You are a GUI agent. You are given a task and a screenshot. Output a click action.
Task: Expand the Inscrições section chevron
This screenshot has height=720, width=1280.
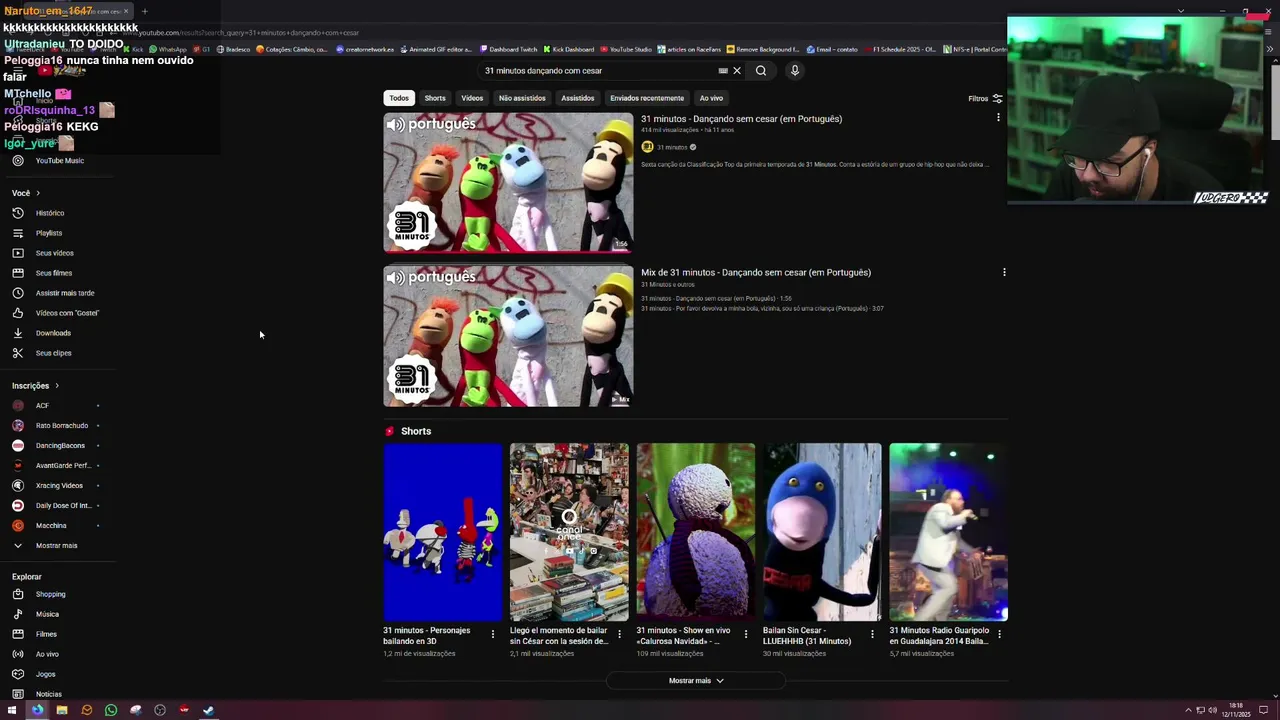point(57,385)
